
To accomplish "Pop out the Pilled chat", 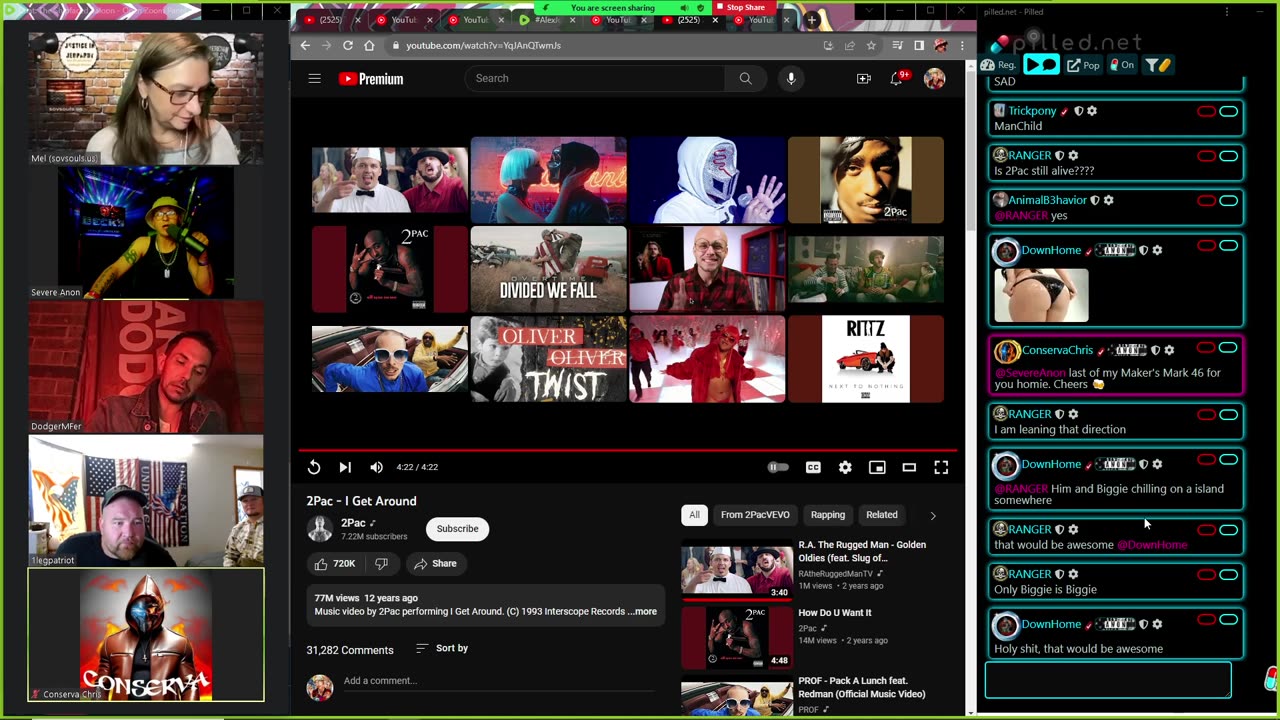I will tap(1083, 65).
